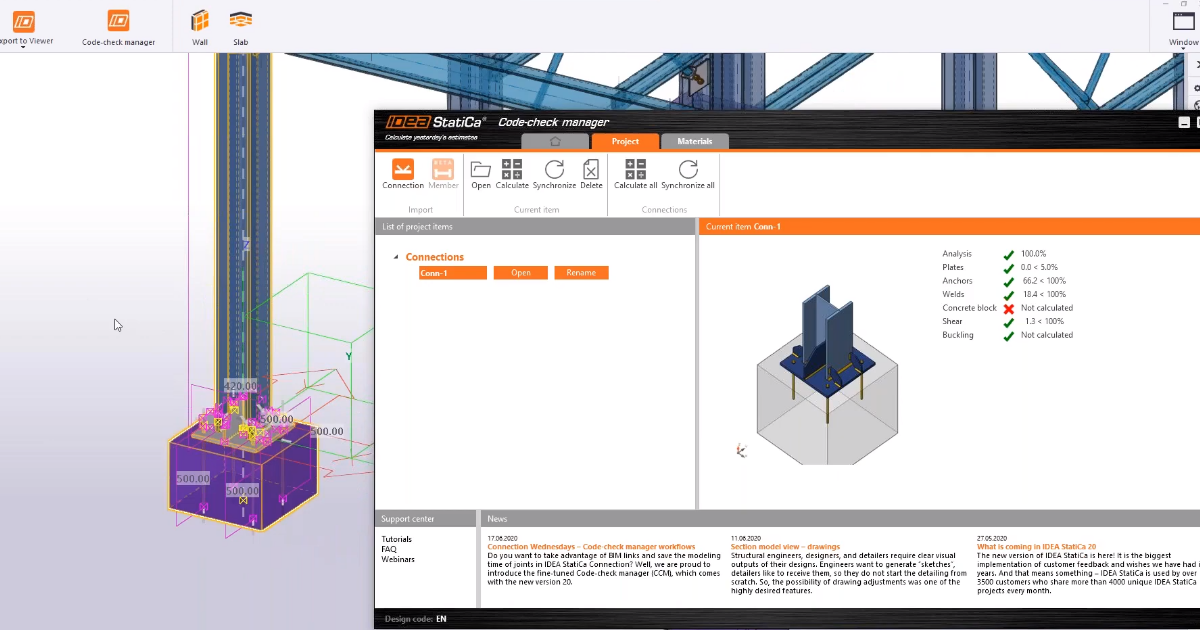Viewport: 1200px width, 630px height.
Task: Open the home tab of Code-check manager
Action: [x=555, y=141]
